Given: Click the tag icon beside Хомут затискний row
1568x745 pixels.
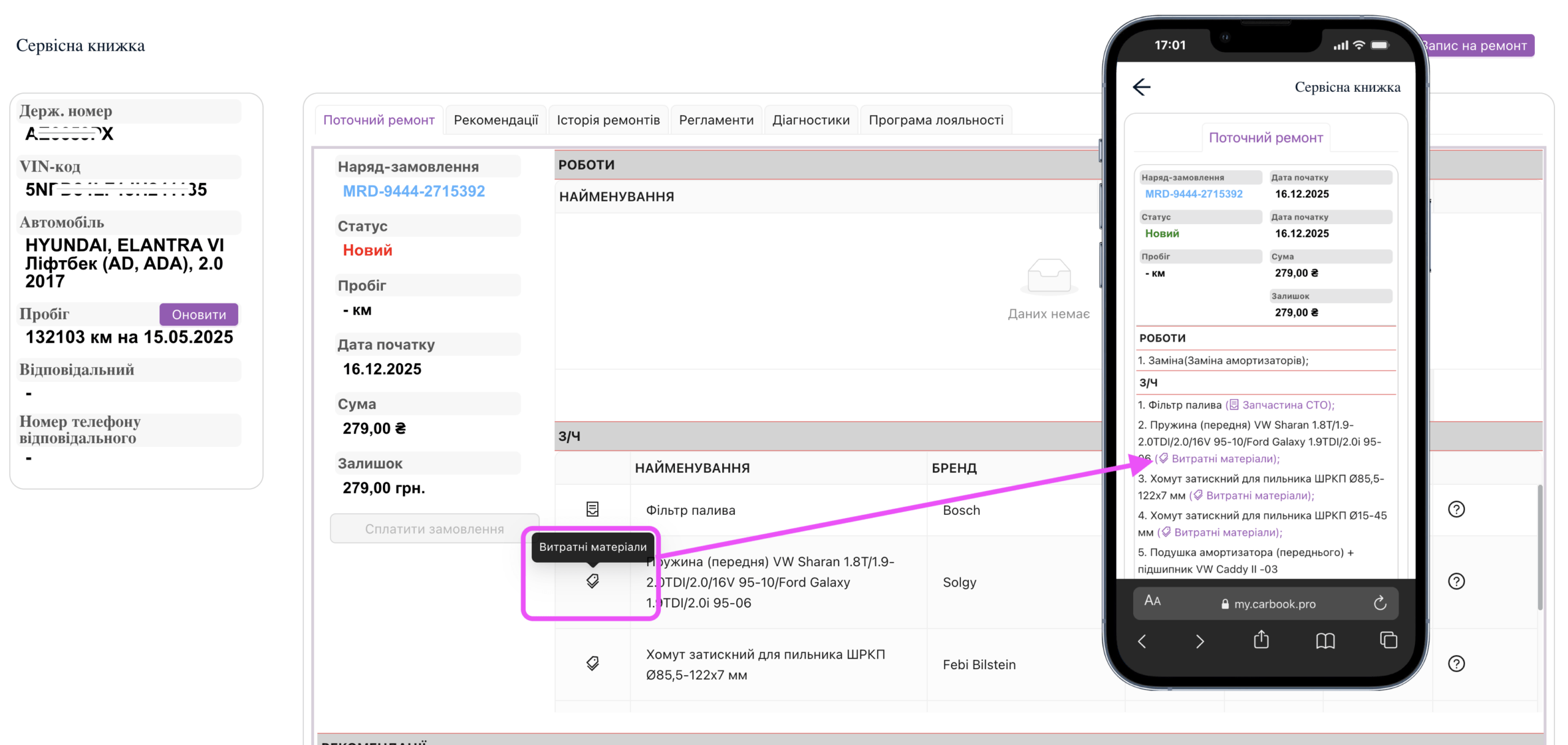Looking at the screenshot, I should tap(592, 663).
